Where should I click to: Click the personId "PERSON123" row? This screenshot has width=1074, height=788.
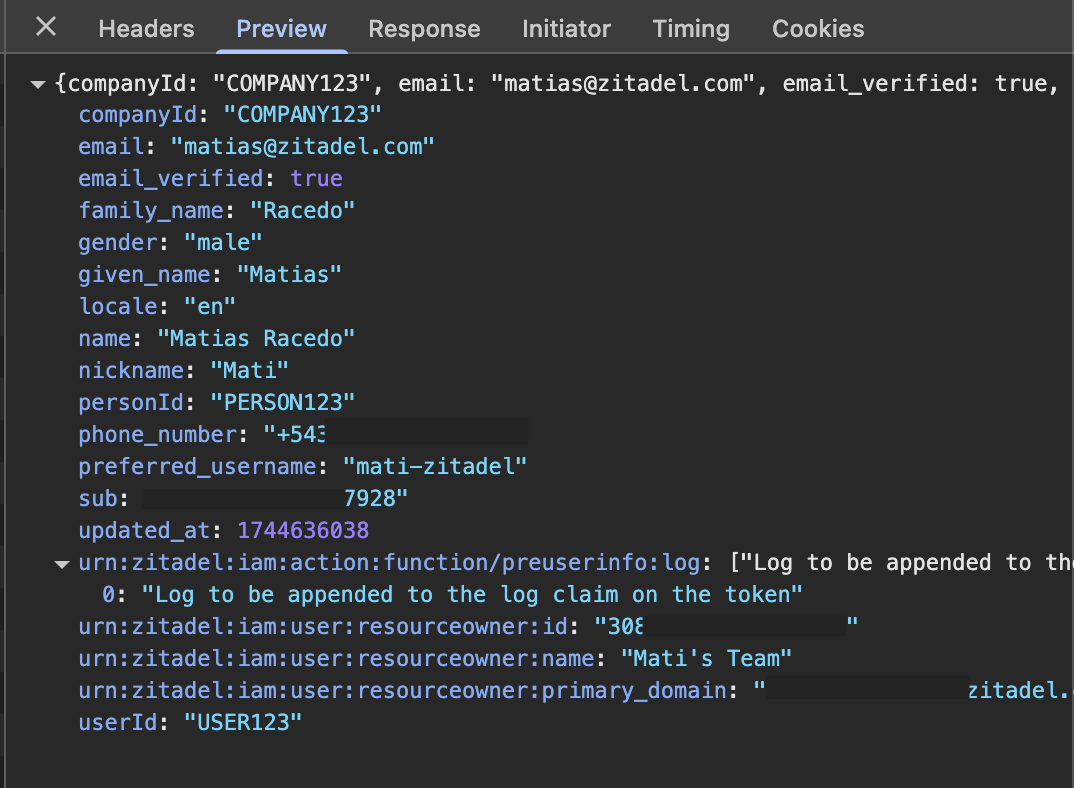pyautogui.click(x=216, y=402)
